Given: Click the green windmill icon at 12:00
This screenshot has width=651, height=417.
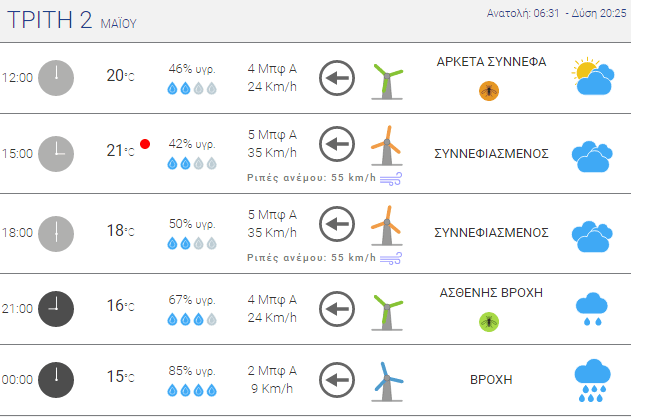Looking at the screenshot, I should point(387,80).
